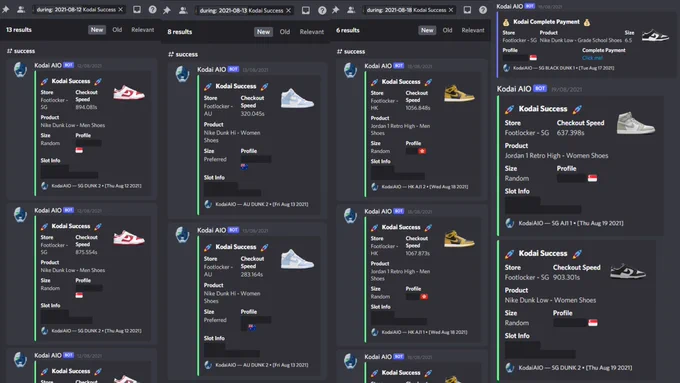This screenshot has width=680, height=383.
Task: Open # success channel above the 8 results list
Action: (183, 54)
